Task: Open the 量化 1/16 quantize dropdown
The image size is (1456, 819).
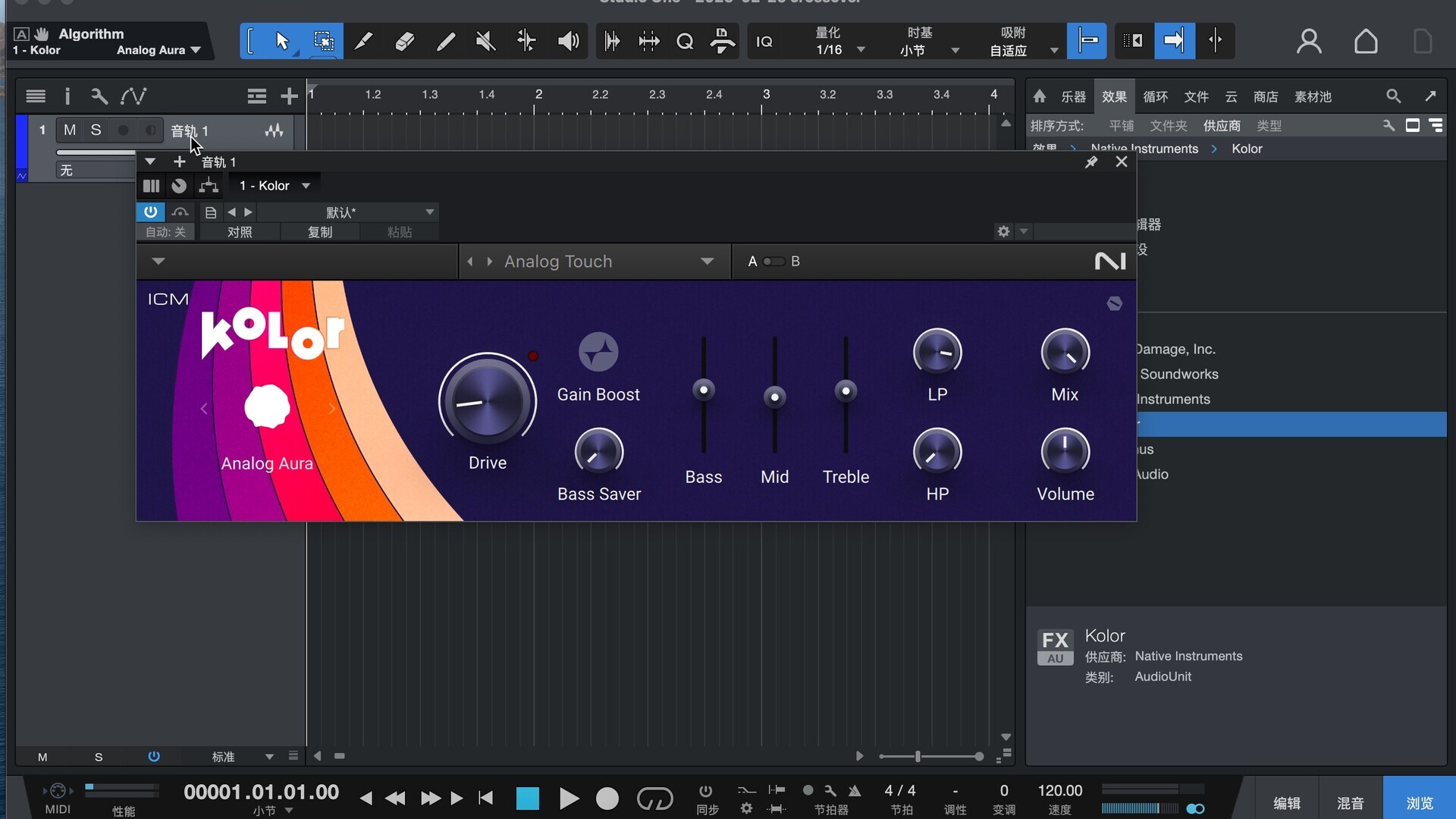Action: click(861, 50)
